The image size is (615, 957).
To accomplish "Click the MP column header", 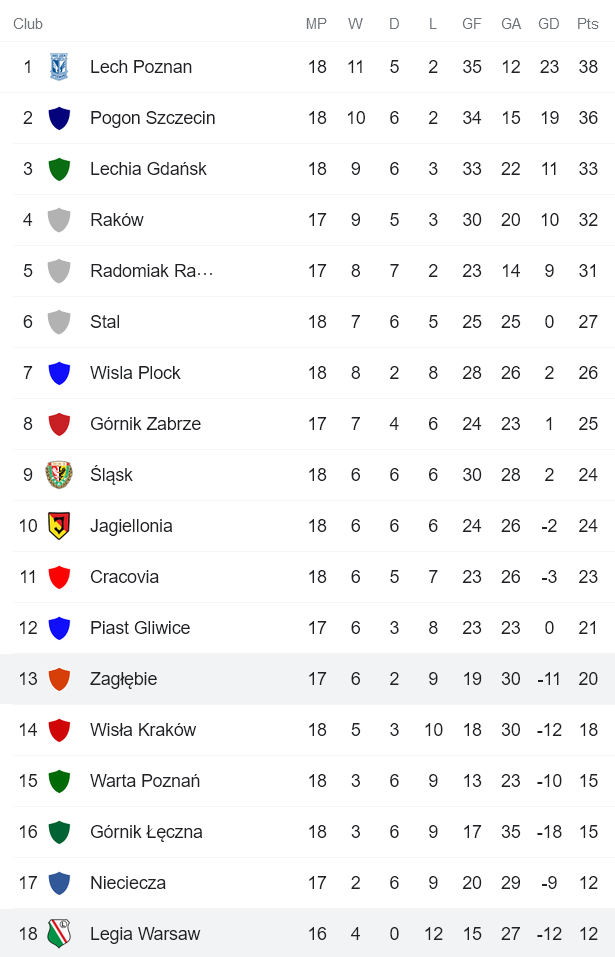I will [316, 24].
